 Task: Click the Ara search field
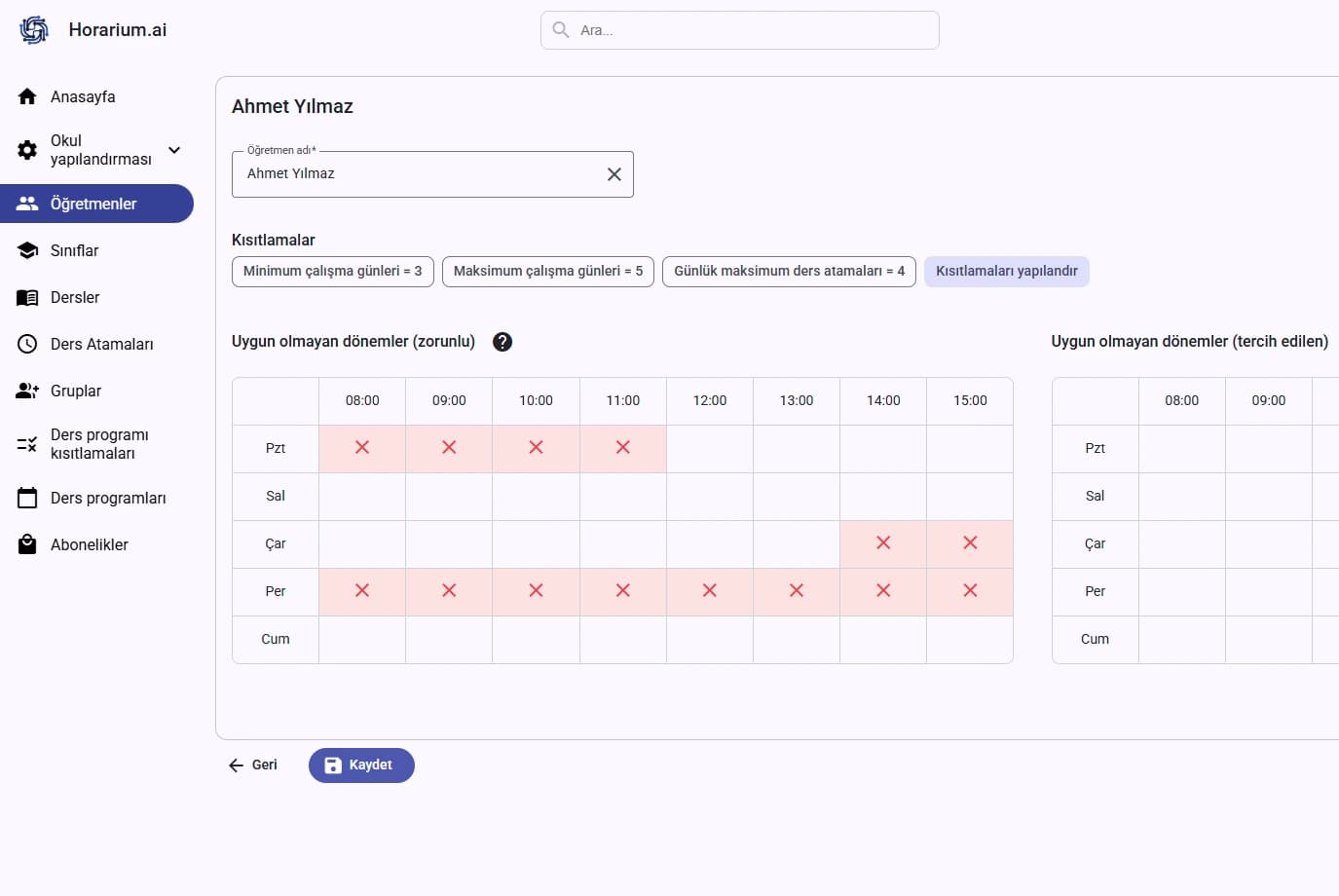point(750,30)
